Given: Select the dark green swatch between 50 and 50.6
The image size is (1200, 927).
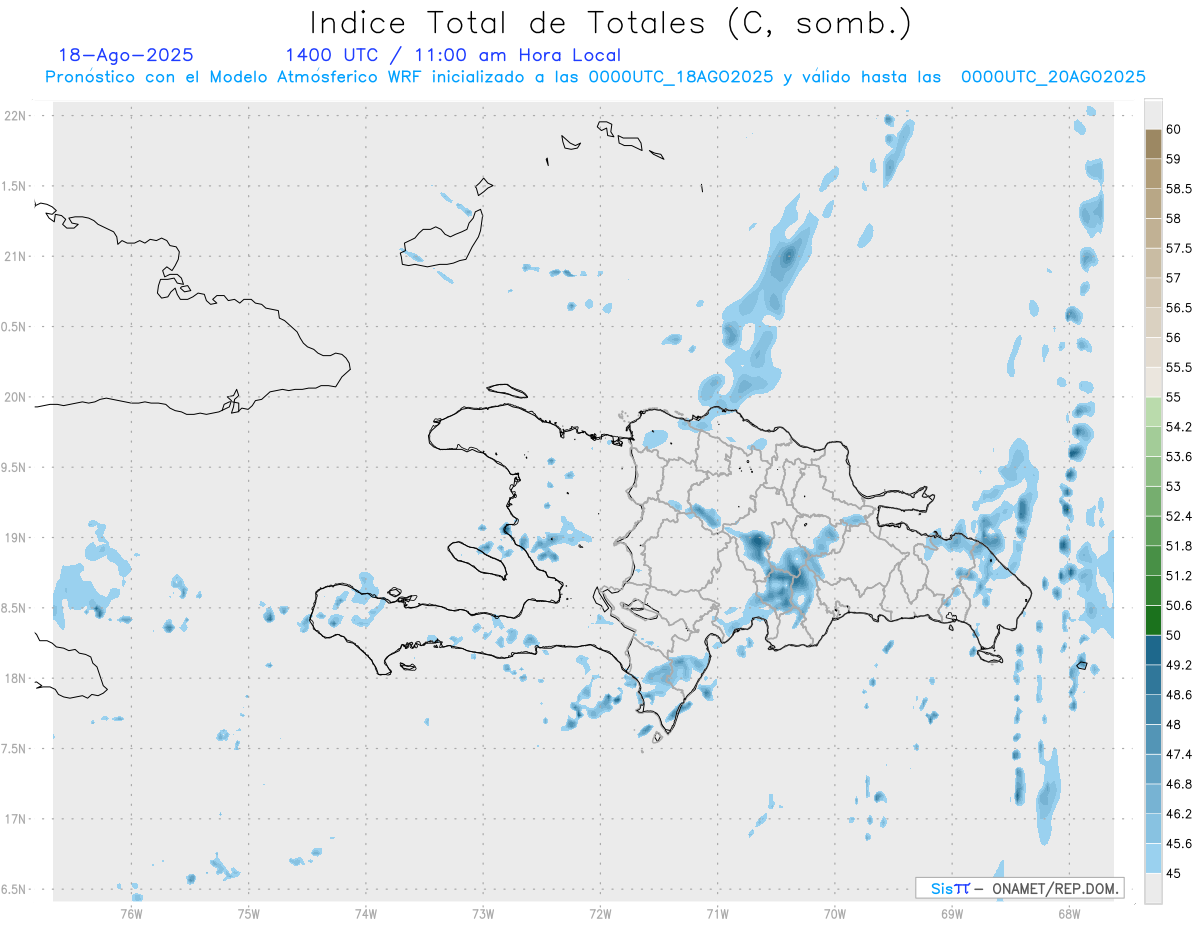Looking at the screenshot, I should (x=1153, y=620).
